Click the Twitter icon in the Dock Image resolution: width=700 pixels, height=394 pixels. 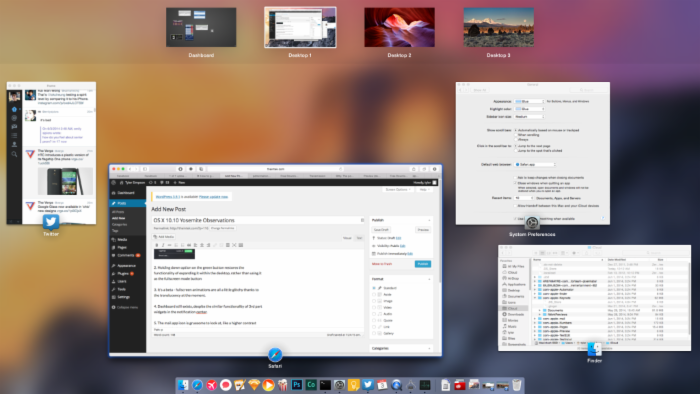367,385
